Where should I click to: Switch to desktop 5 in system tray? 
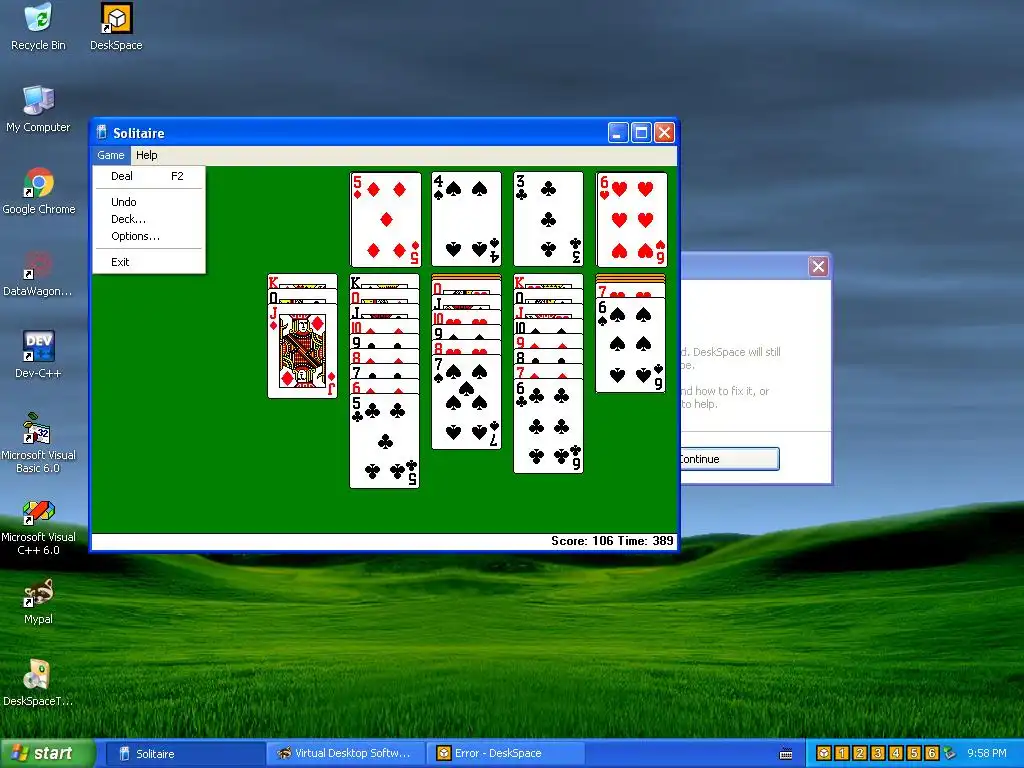click(914, 753)
